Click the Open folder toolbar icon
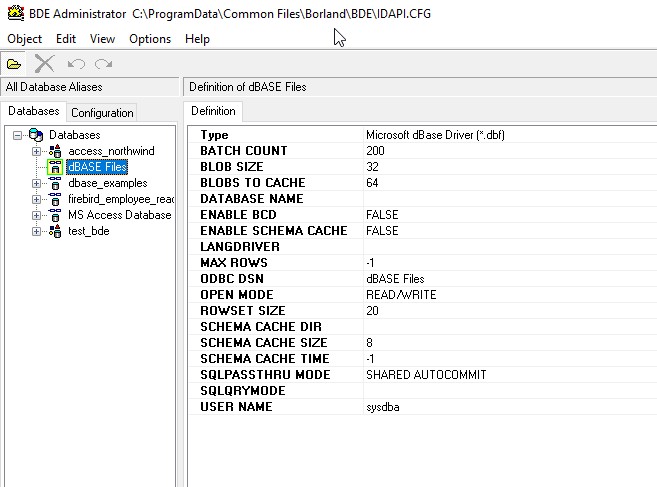 pyautogui.click(x=14, y=63)
